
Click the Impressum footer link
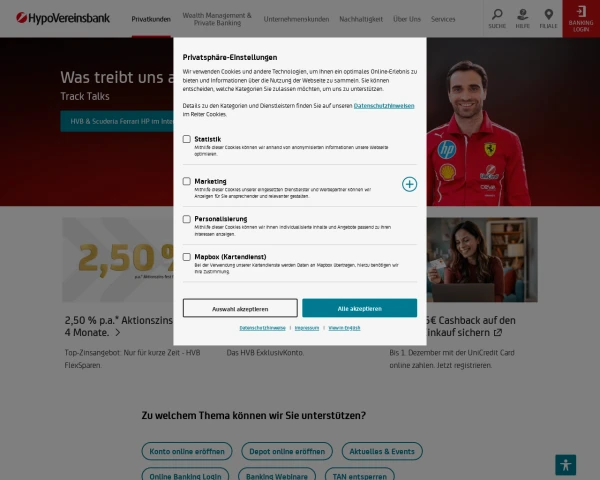click(x=307, y=328)
